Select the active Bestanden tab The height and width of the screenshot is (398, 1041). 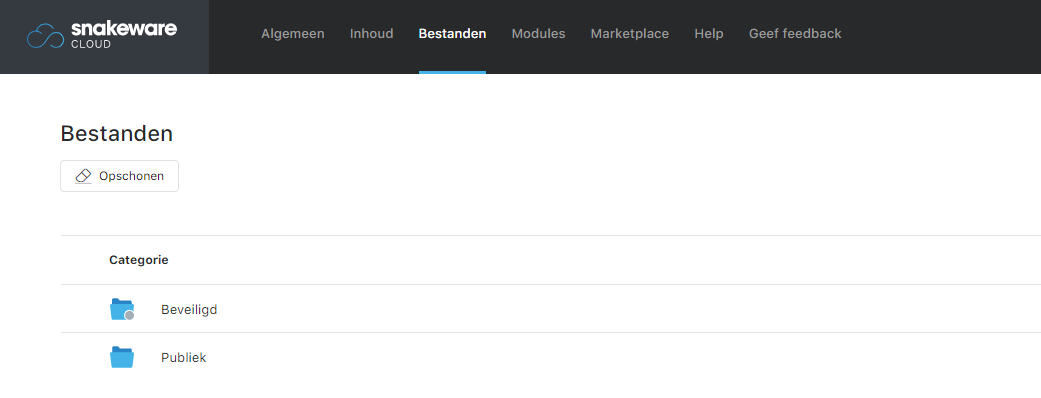(x=452, y=34)
